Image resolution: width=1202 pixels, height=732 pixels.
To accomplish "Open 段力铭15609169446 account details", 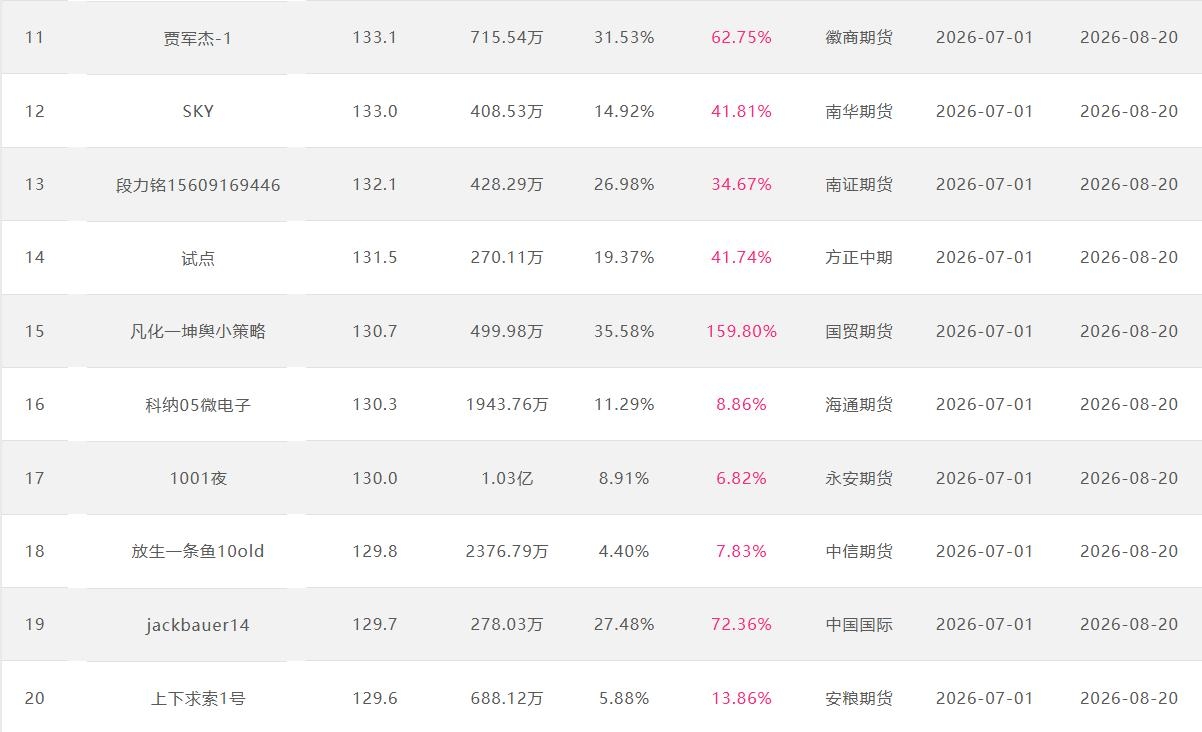I will pos(198,185).
